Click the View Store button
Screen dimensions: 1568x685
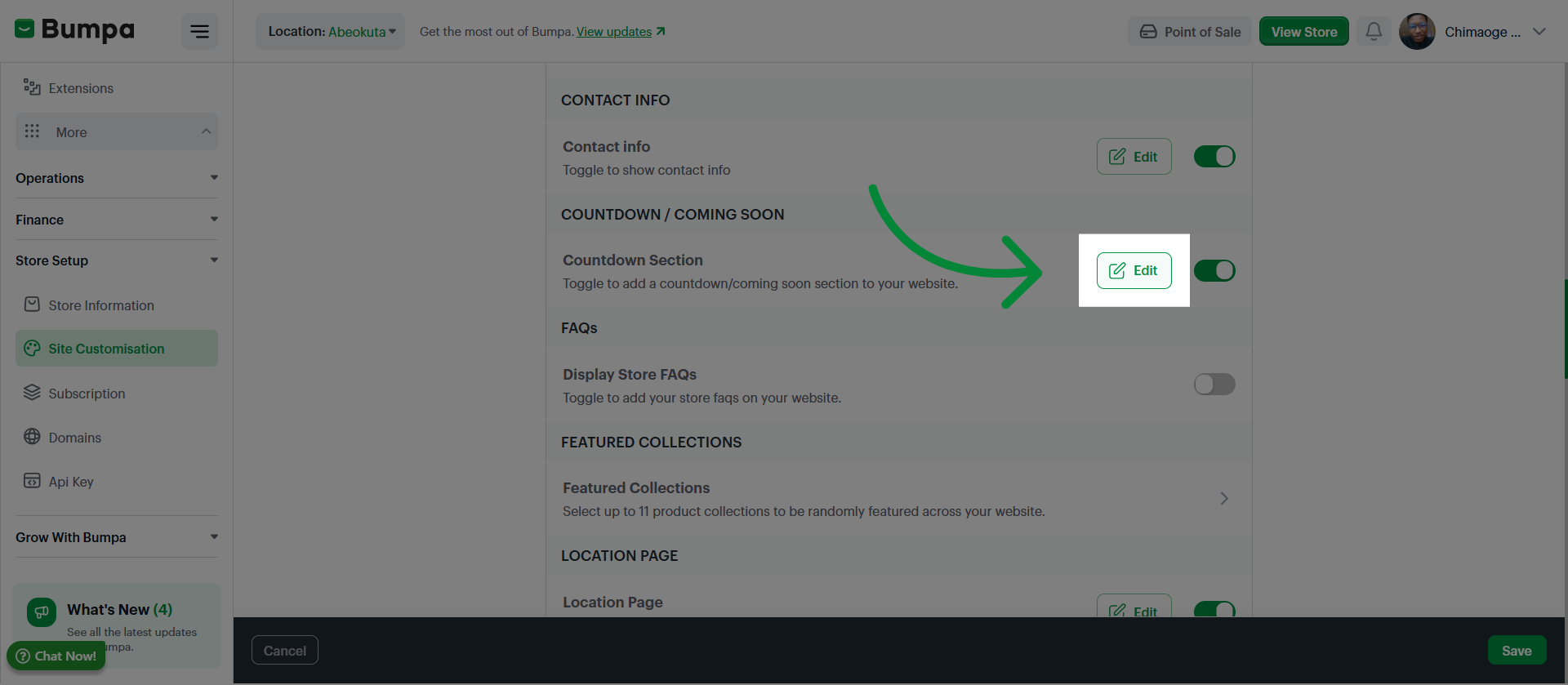1303,32
